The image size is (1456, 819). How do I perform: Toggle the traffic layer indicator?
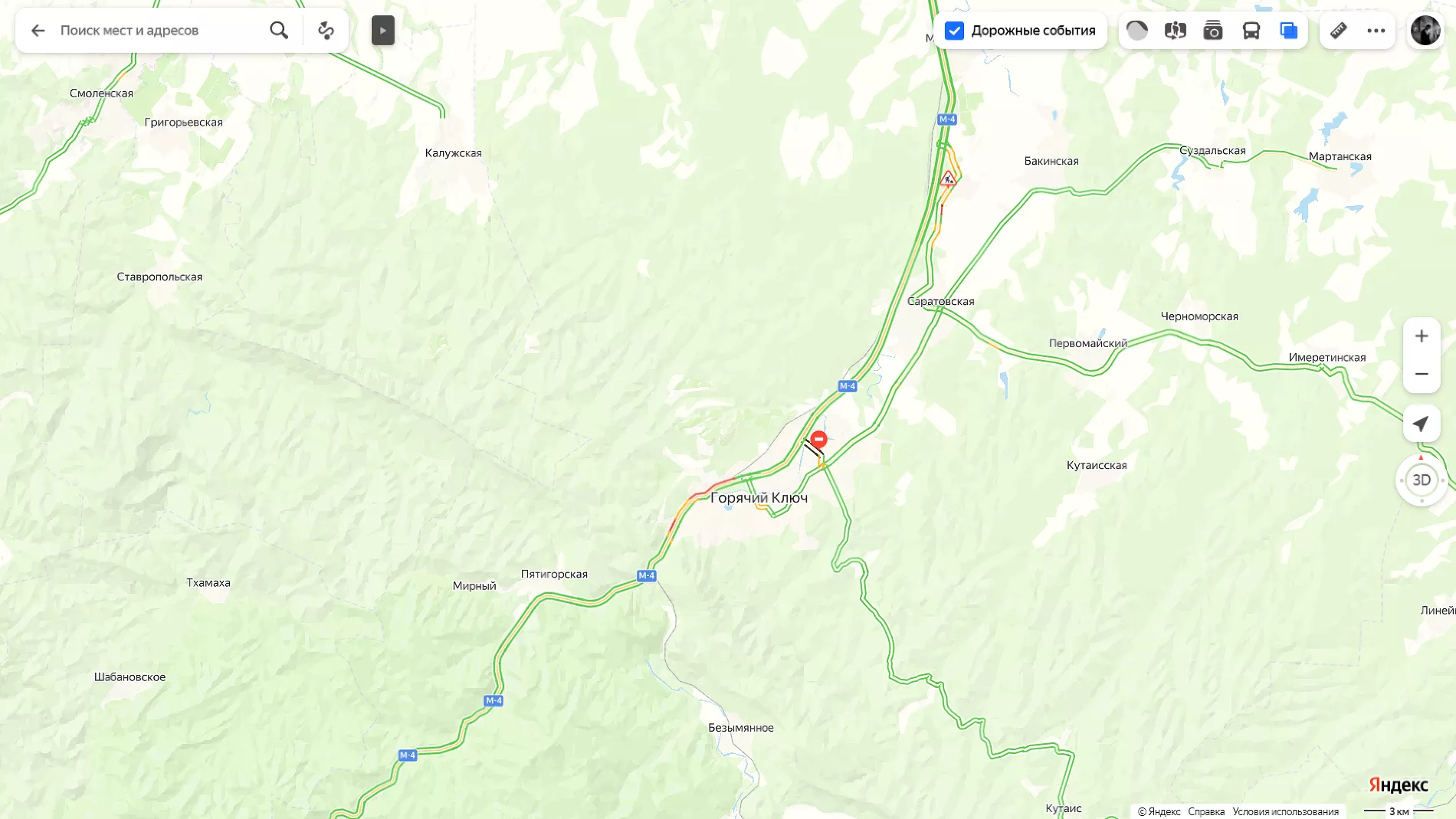coord(1137,31)
